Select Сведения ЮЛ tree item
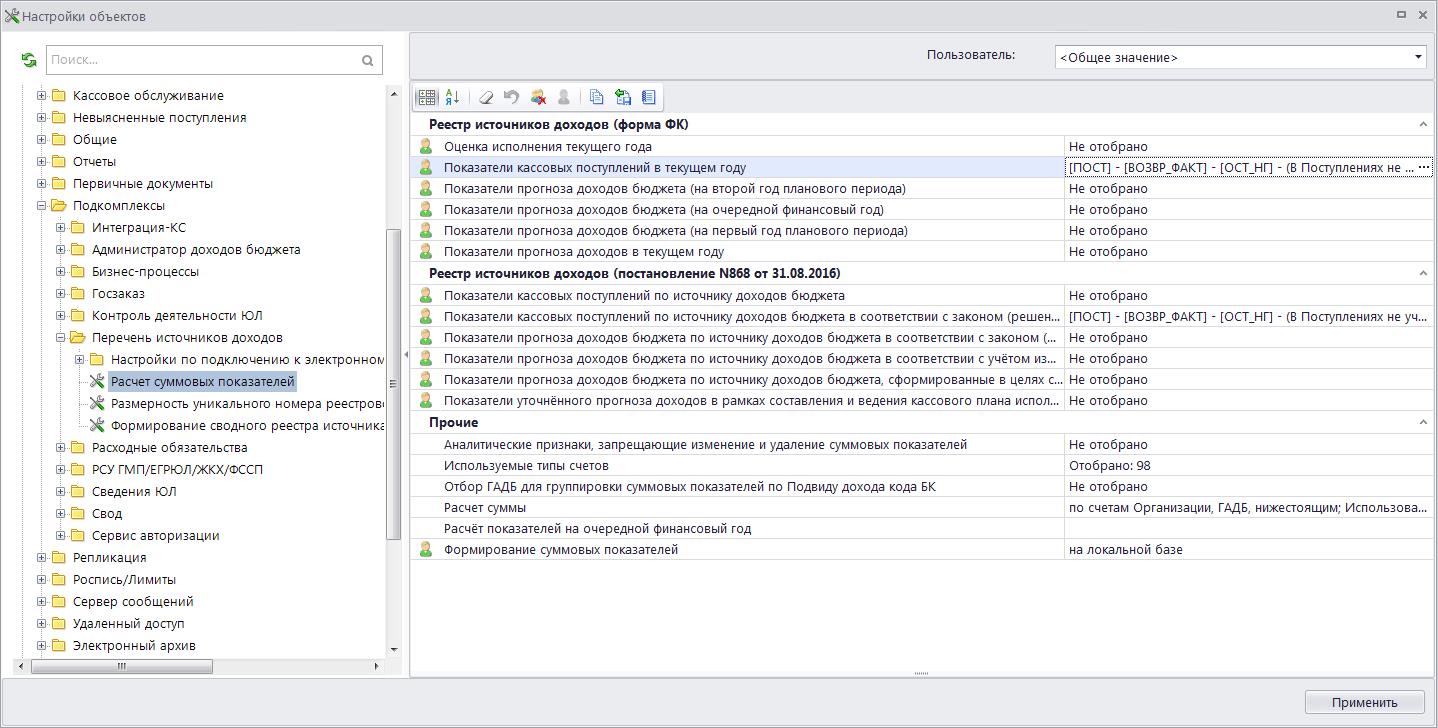1438x728 pixels. click(134, 492)
